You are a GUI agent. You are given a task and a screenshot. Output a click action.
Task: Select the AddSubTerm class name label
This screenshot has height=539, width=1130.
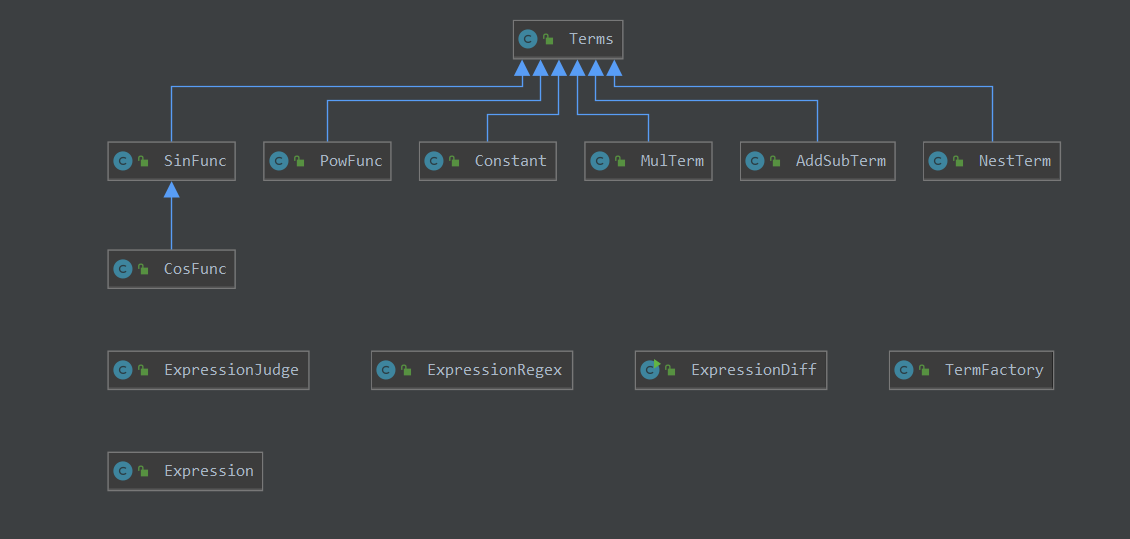pos(840,161)
